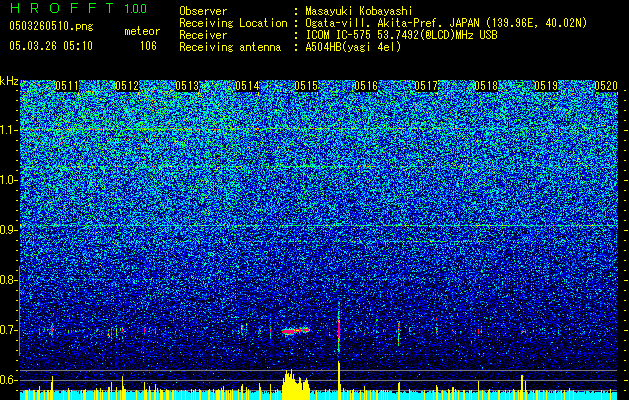Click the 0511 time marker
629x400 pixels.
(67, 86)
